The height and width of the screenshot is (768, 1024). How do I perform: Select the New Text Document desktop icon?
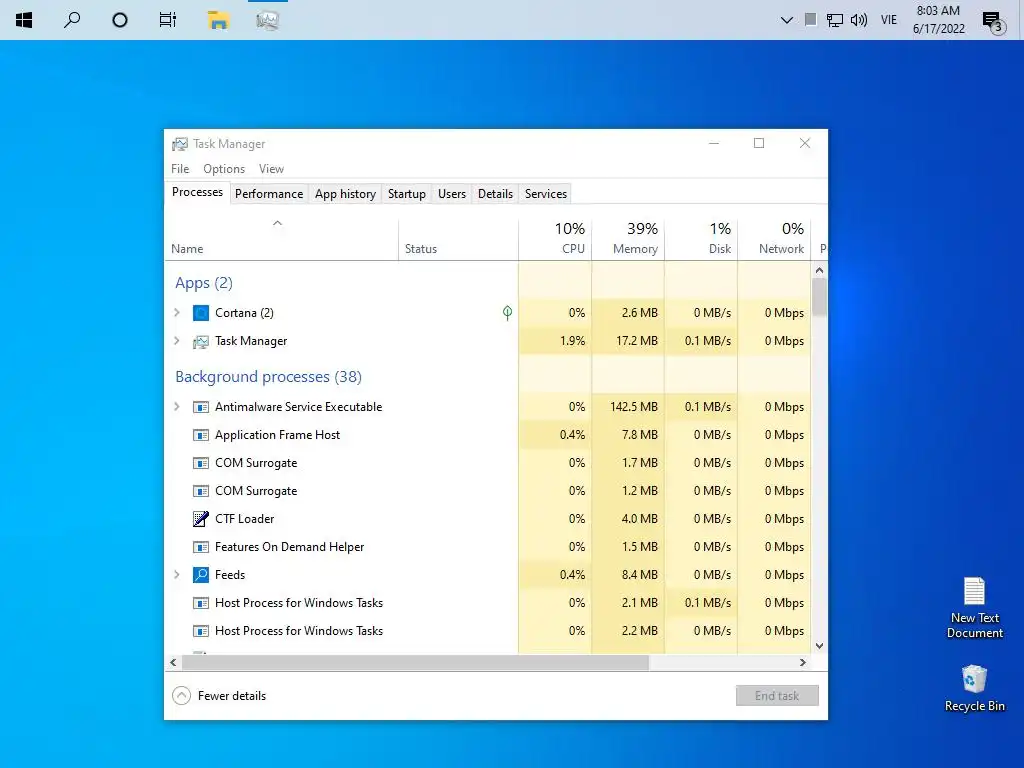[974, 607]
